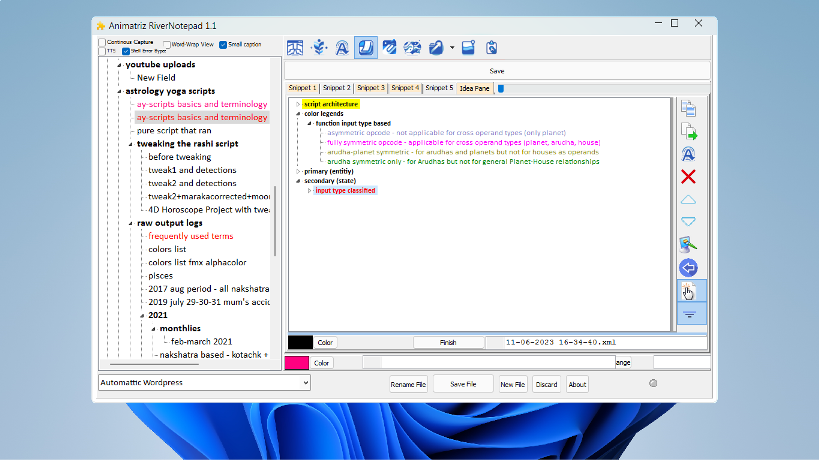Switch to the Snippet 4 tab

pyautogui.click(x=405, y=88)
